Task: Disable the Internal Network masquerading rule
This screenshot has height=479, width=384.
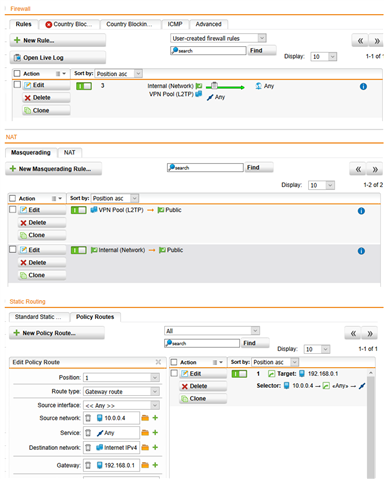Action: click(x=79, y=250)
